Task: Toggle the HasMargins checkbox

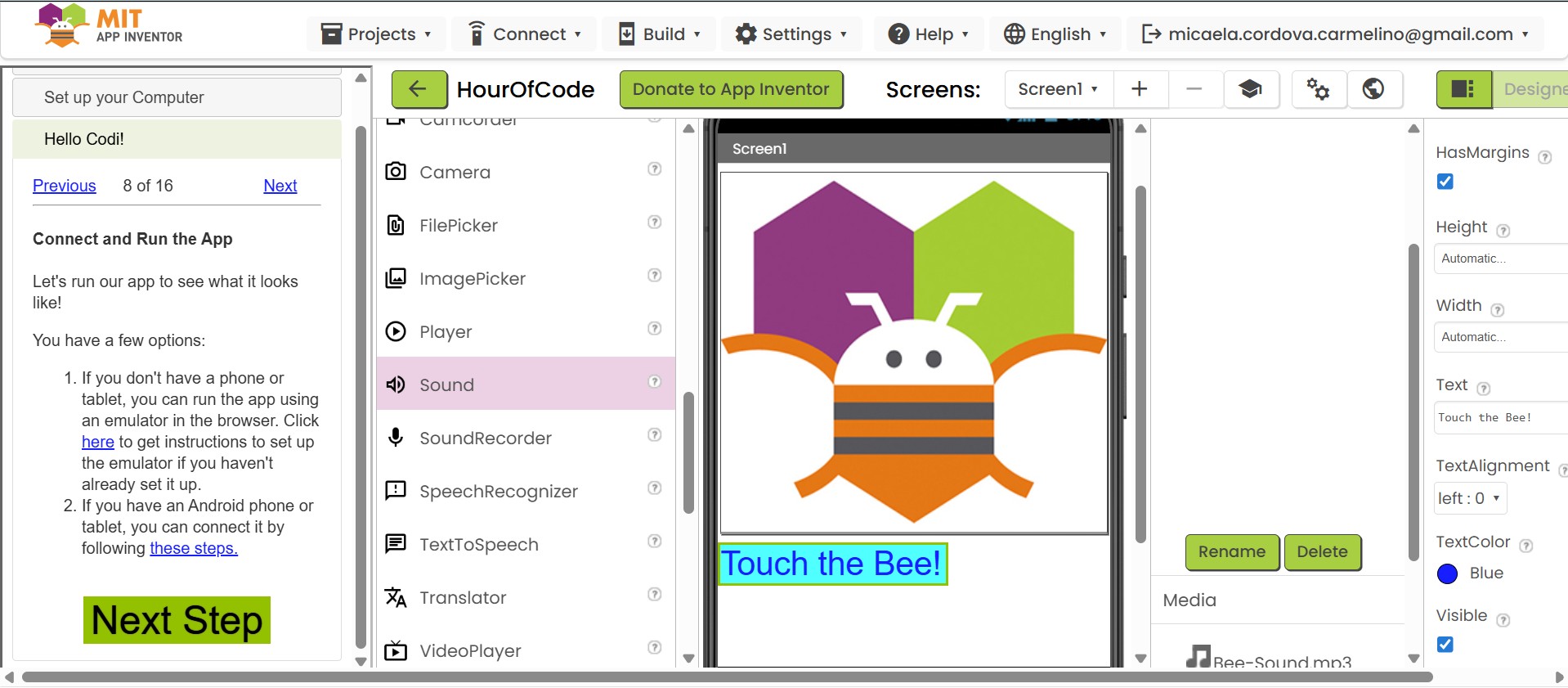Action: 1445,182
